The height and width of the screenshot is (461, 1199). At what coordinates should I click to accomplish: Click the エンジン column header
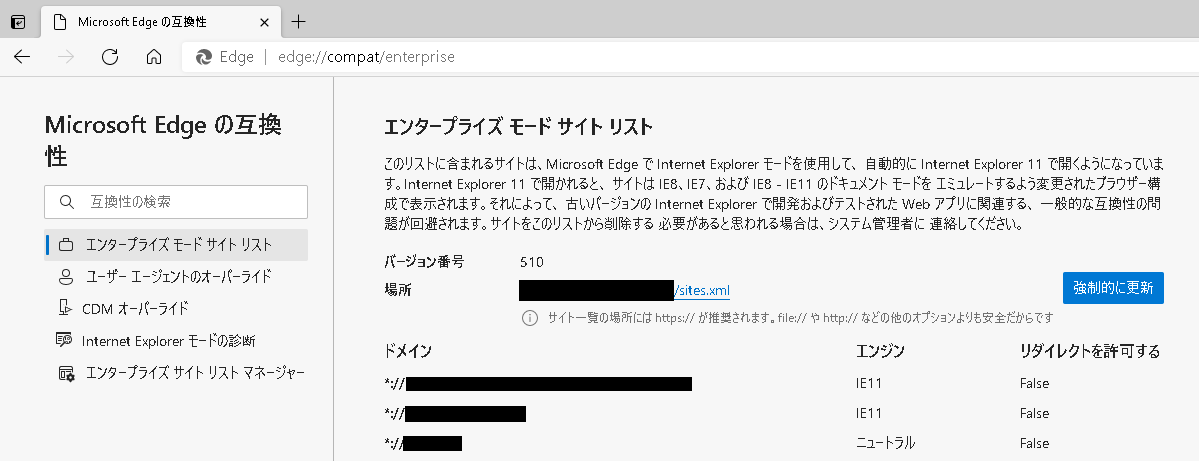pyautogui.click(x=880, y=351)
